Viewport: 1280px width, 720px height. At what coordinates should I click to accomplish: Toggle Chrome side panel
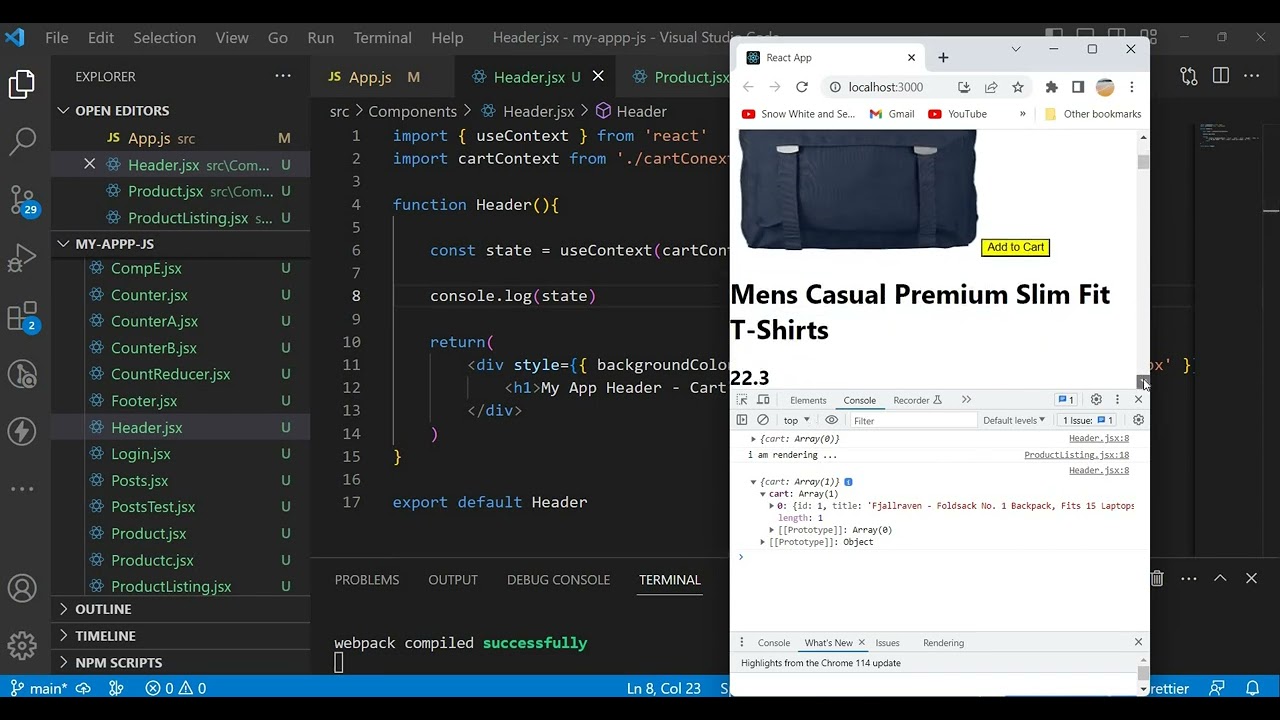[x=1078, y=87]
